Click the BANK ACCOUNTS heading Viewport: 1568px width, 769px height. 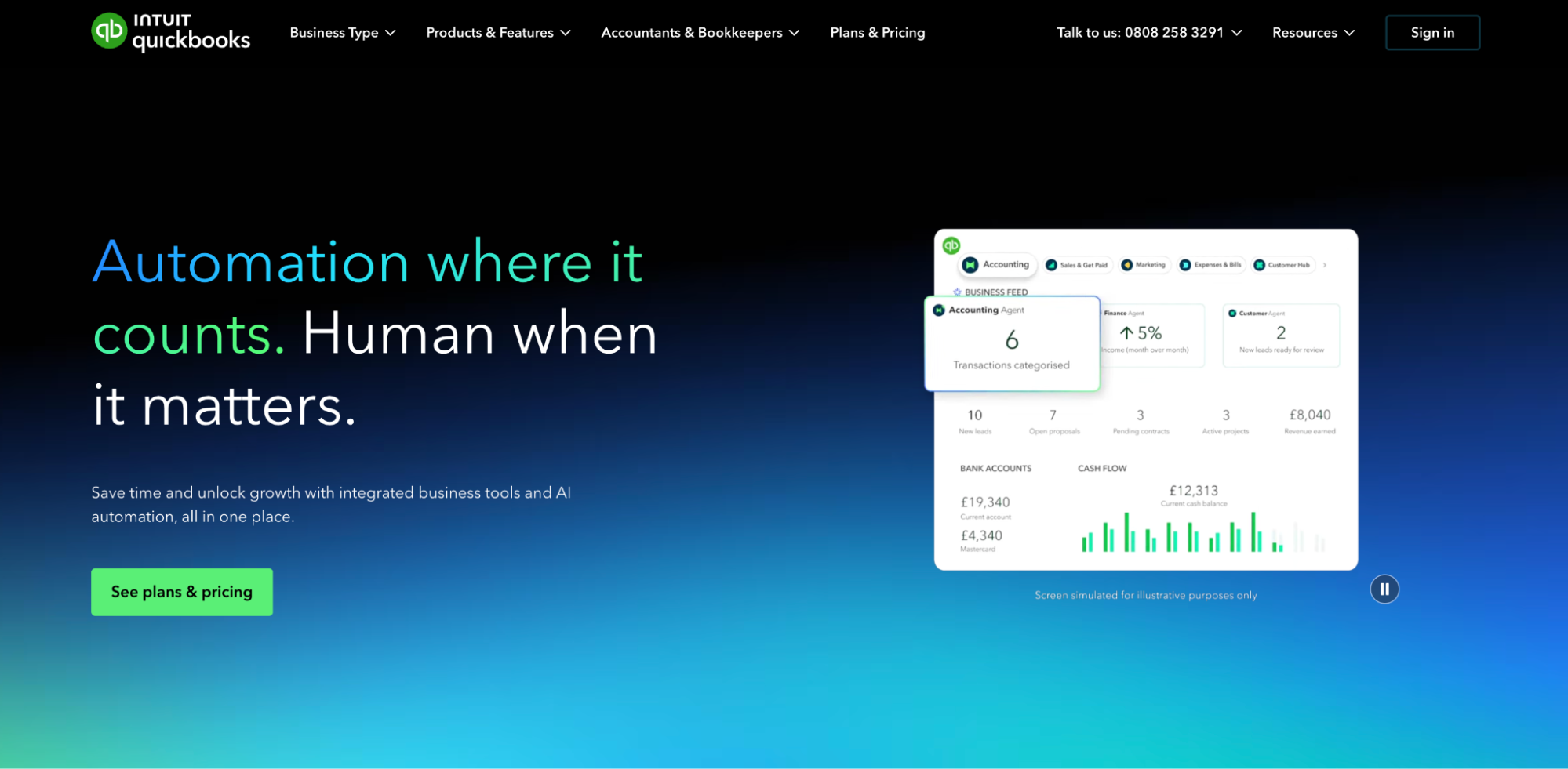pos(995,469)
